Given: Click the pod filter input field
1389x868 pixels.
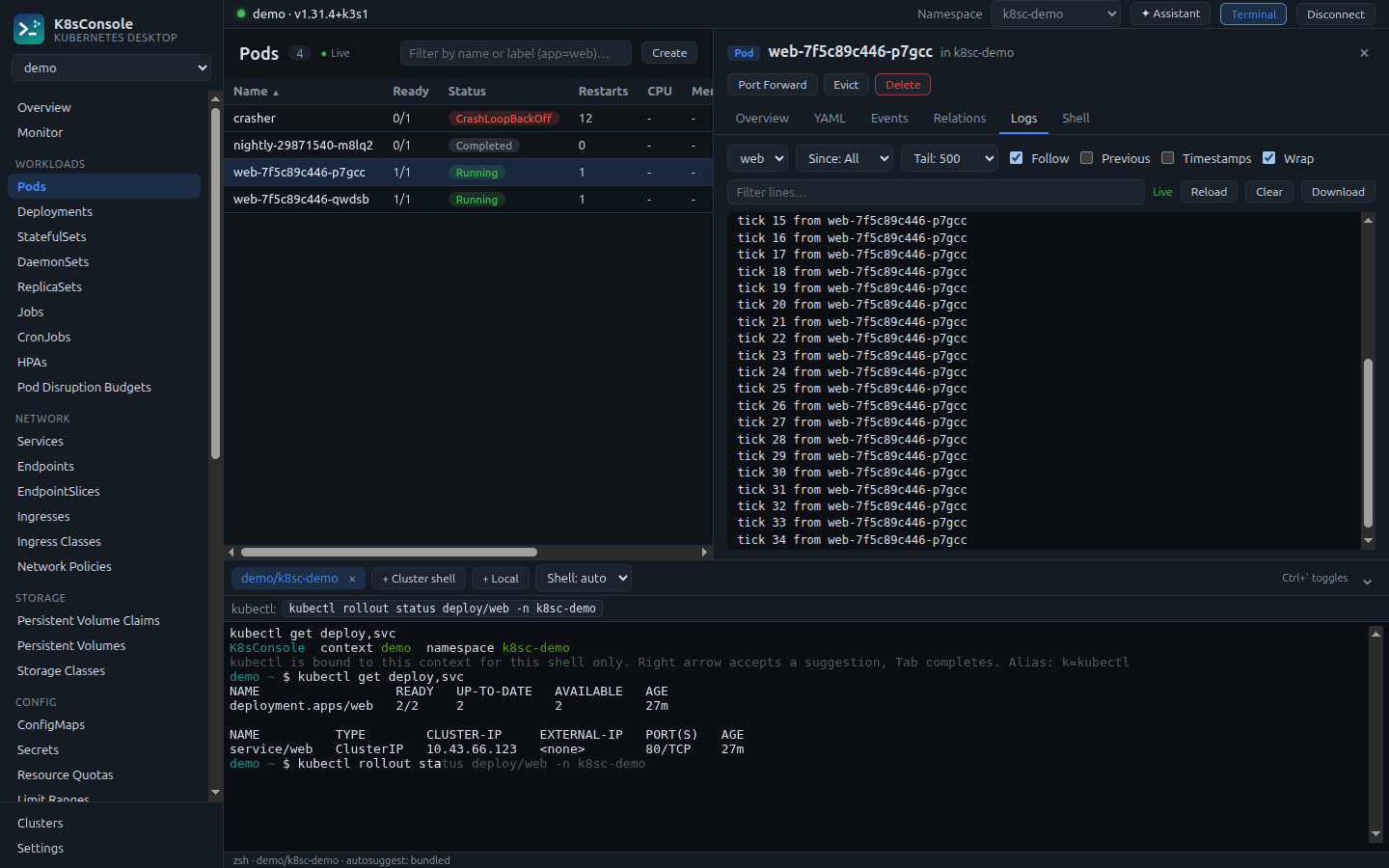Looking at the screenshot, I should coord(516,53).
